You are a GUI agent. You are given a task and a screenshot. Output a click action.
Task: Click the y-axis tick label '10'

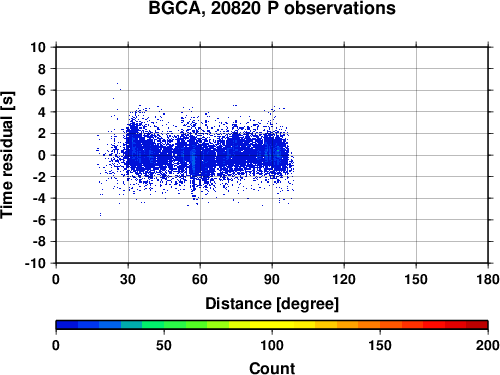click(38, 47)
